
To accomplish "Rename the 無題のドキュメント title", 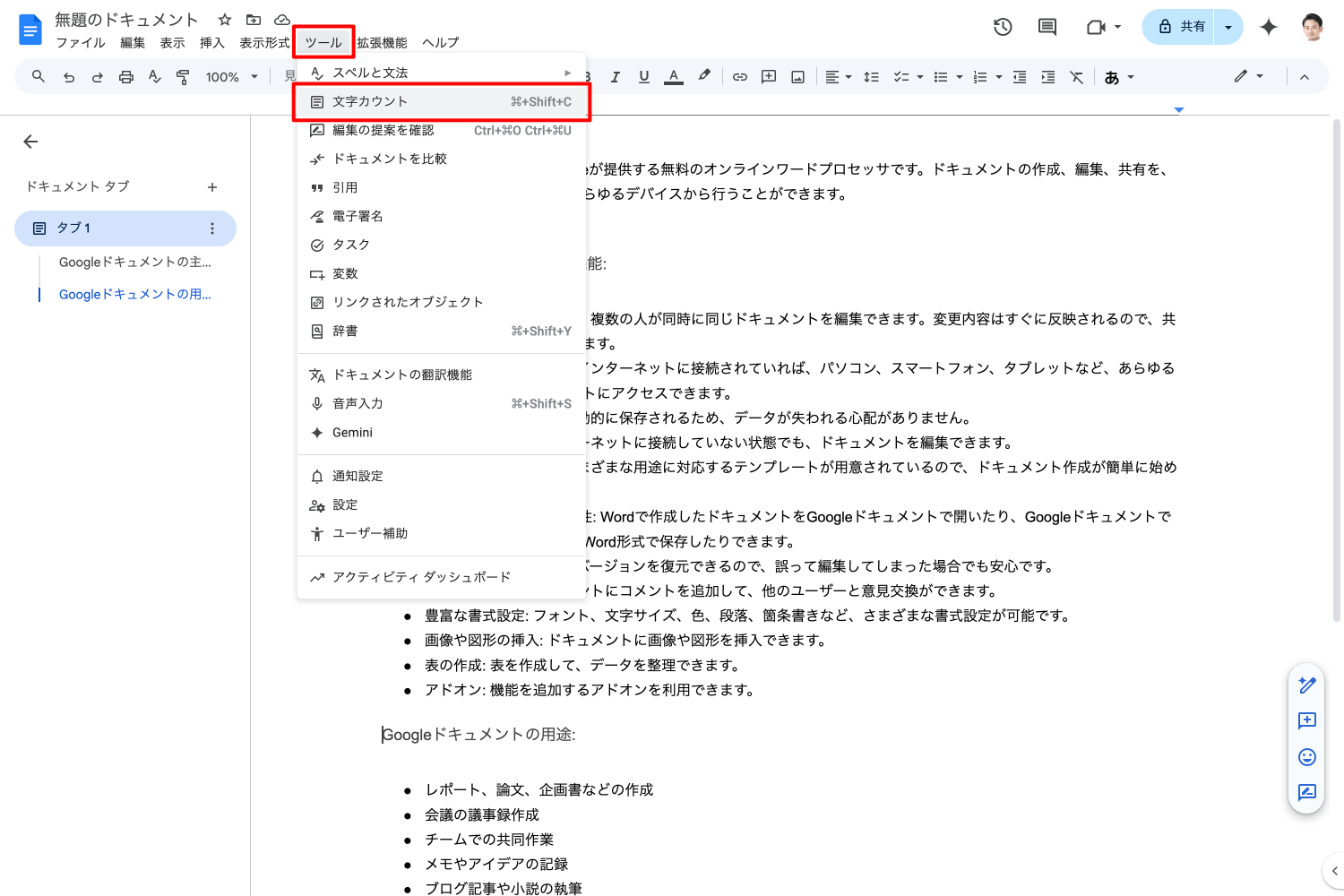I will [126, 20].
